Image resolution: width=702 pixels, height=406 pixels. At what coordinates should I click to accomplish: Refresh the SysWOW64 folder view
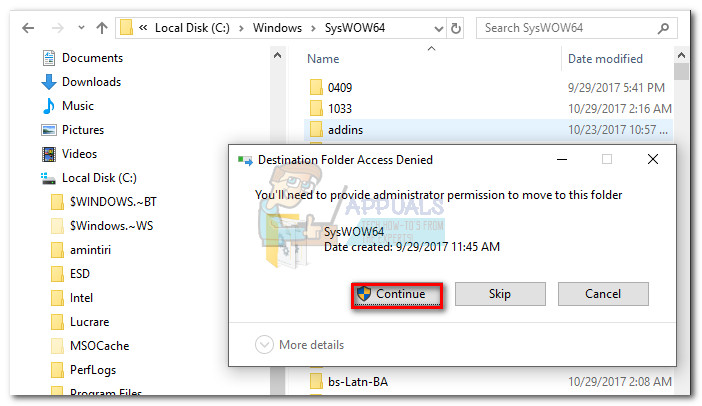tap(456, 28)
